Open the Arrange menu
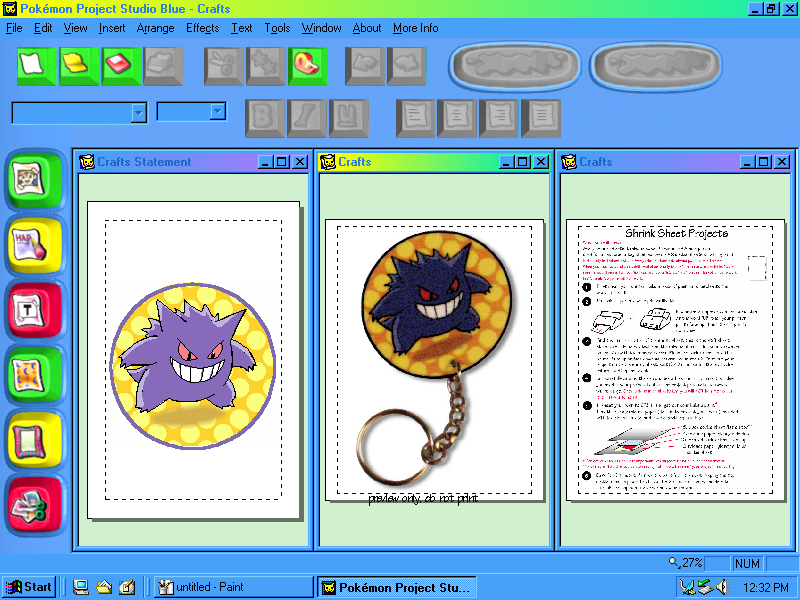Viewport: 800px width, 600px height. coord(155,28)
